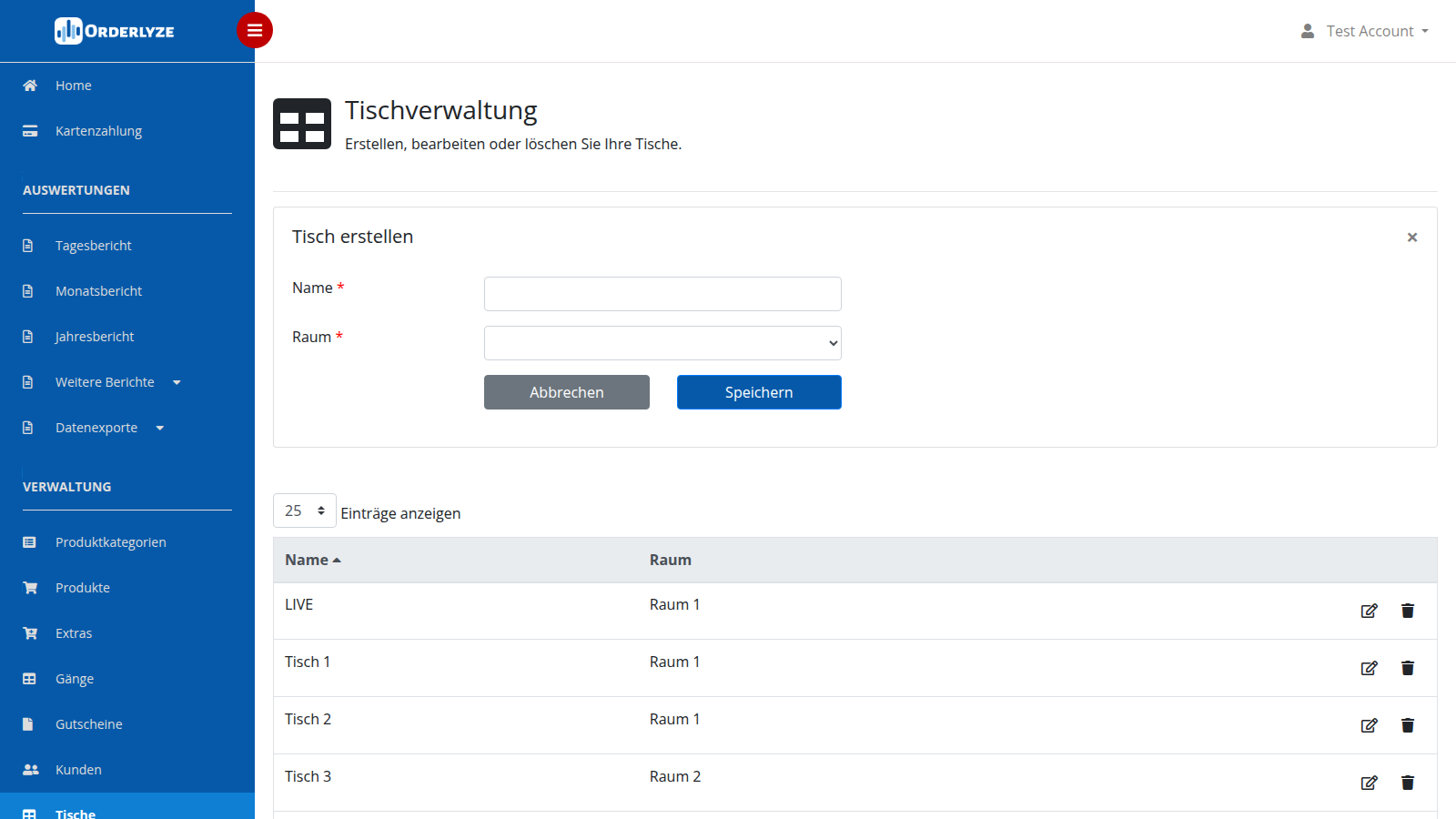Delete the LIVE table entry
Viewport: 1456px width, 819px height.
(1408, 611)
